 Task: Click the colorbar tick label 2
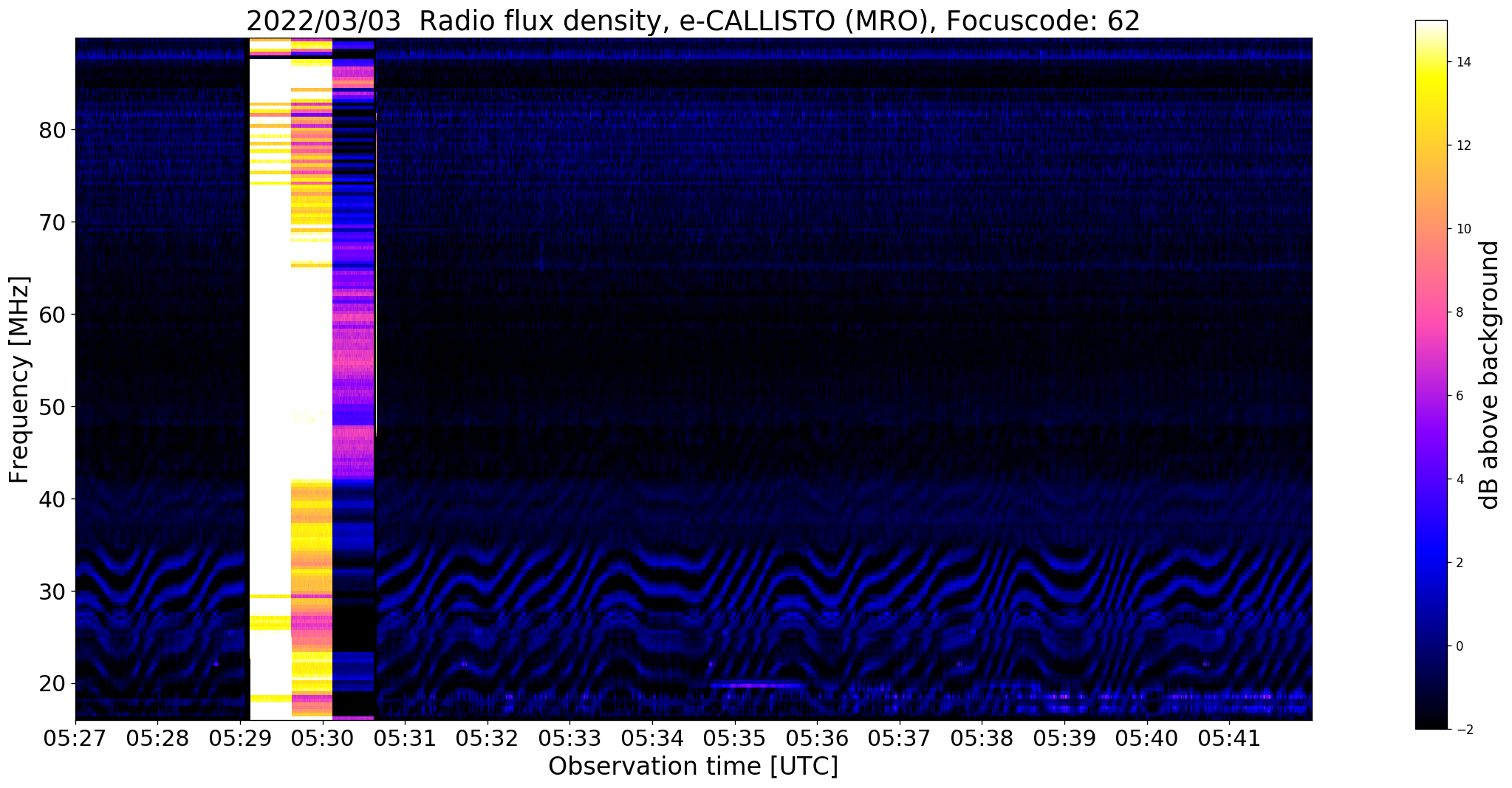1459,563
